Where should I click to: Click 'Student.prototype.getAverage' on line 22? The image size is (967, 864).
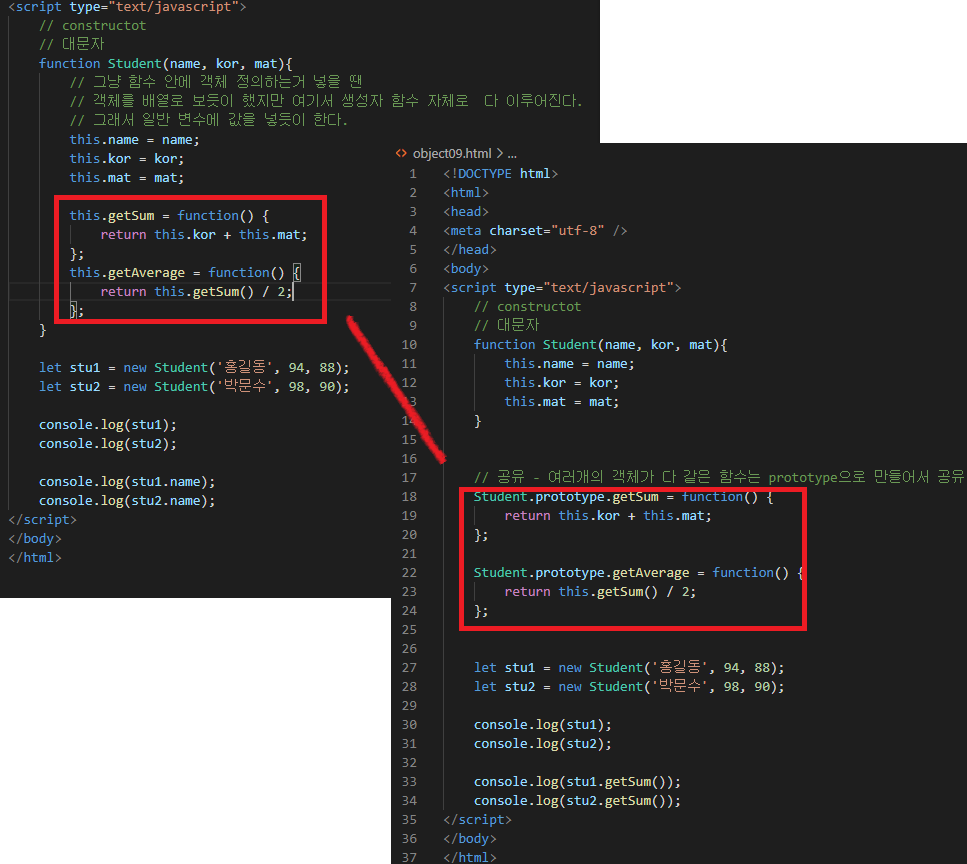coord(582,573)
